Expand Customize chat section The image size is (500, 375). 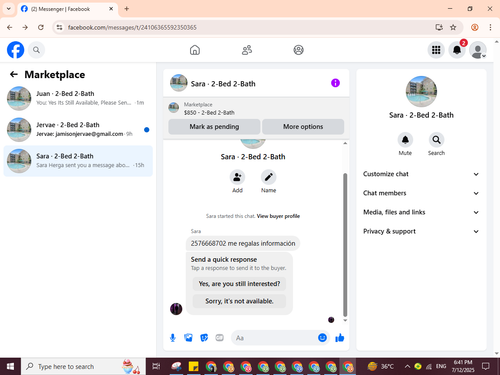click(x=421, y=174)
